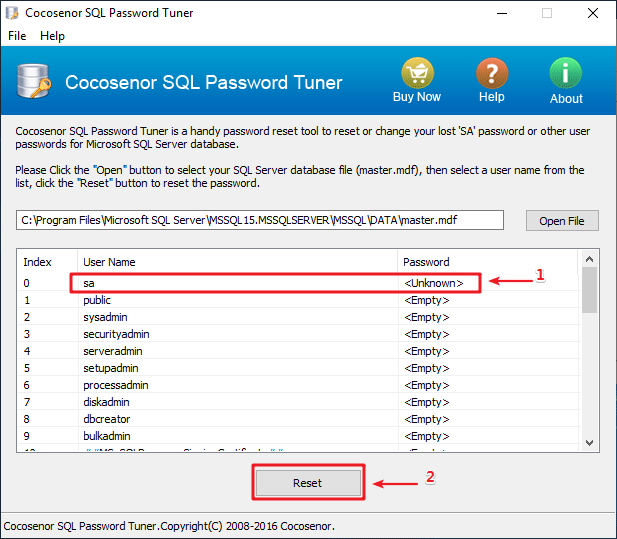Minimize the Cocosenor window
Screen dimensions: 617x539
click(502, 13)
